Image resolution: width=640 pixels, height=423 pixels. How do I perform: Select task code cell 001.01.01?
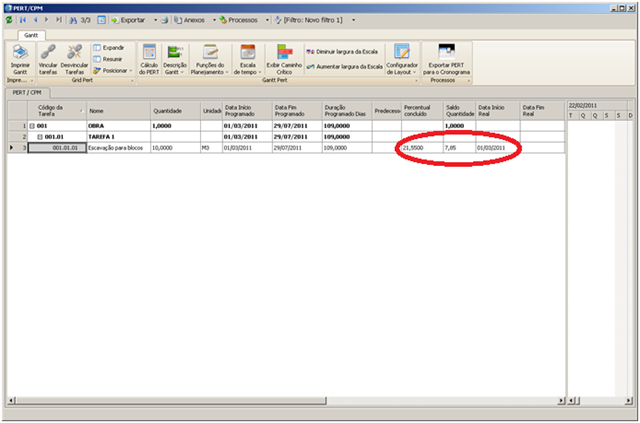[x=57, y=148]
